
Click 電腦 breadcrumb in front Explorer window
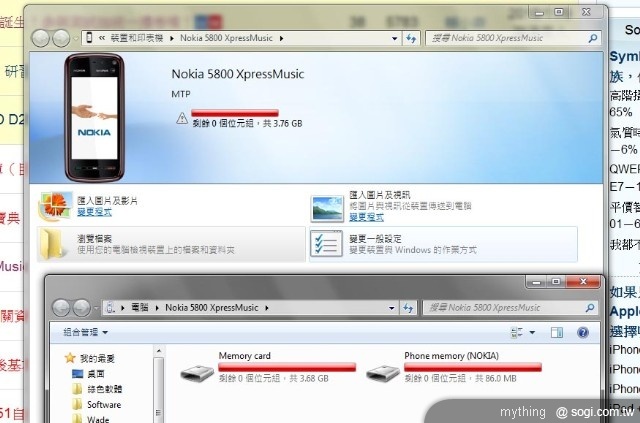click(x=140, y=307)
